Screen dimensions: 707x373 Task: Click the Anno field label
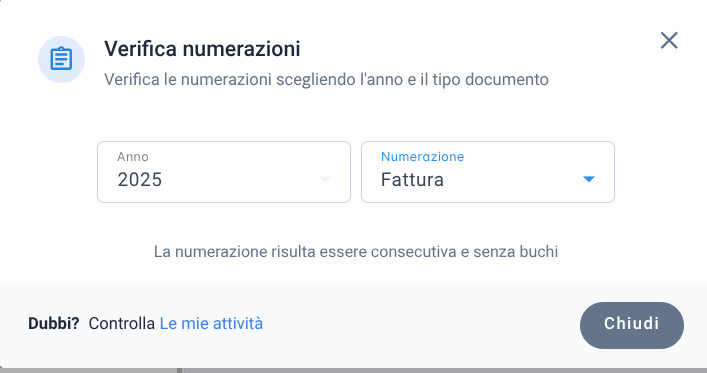[133, 157]
